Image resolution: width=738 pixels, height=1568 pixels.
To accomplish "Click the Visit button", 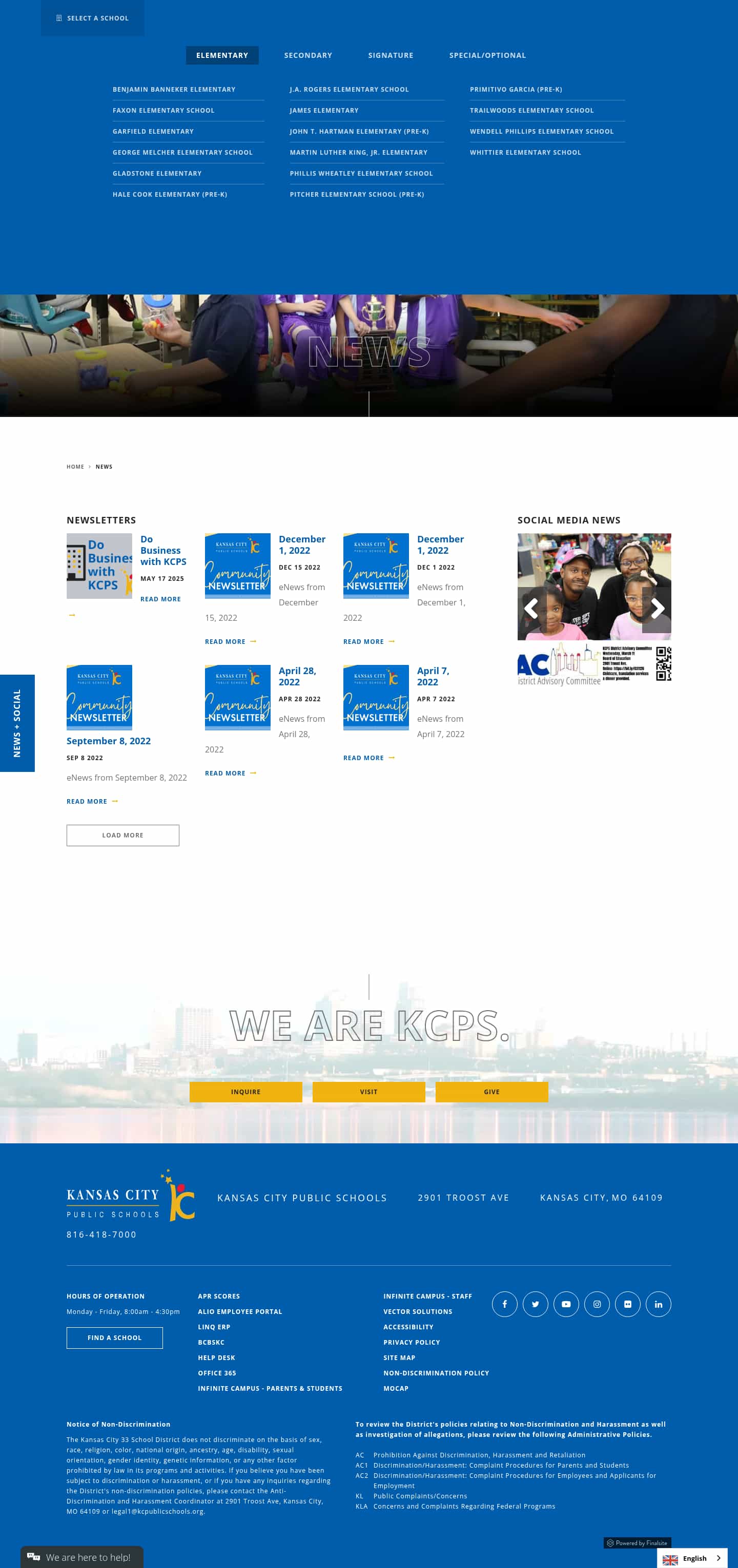I will click(368, 1092).
